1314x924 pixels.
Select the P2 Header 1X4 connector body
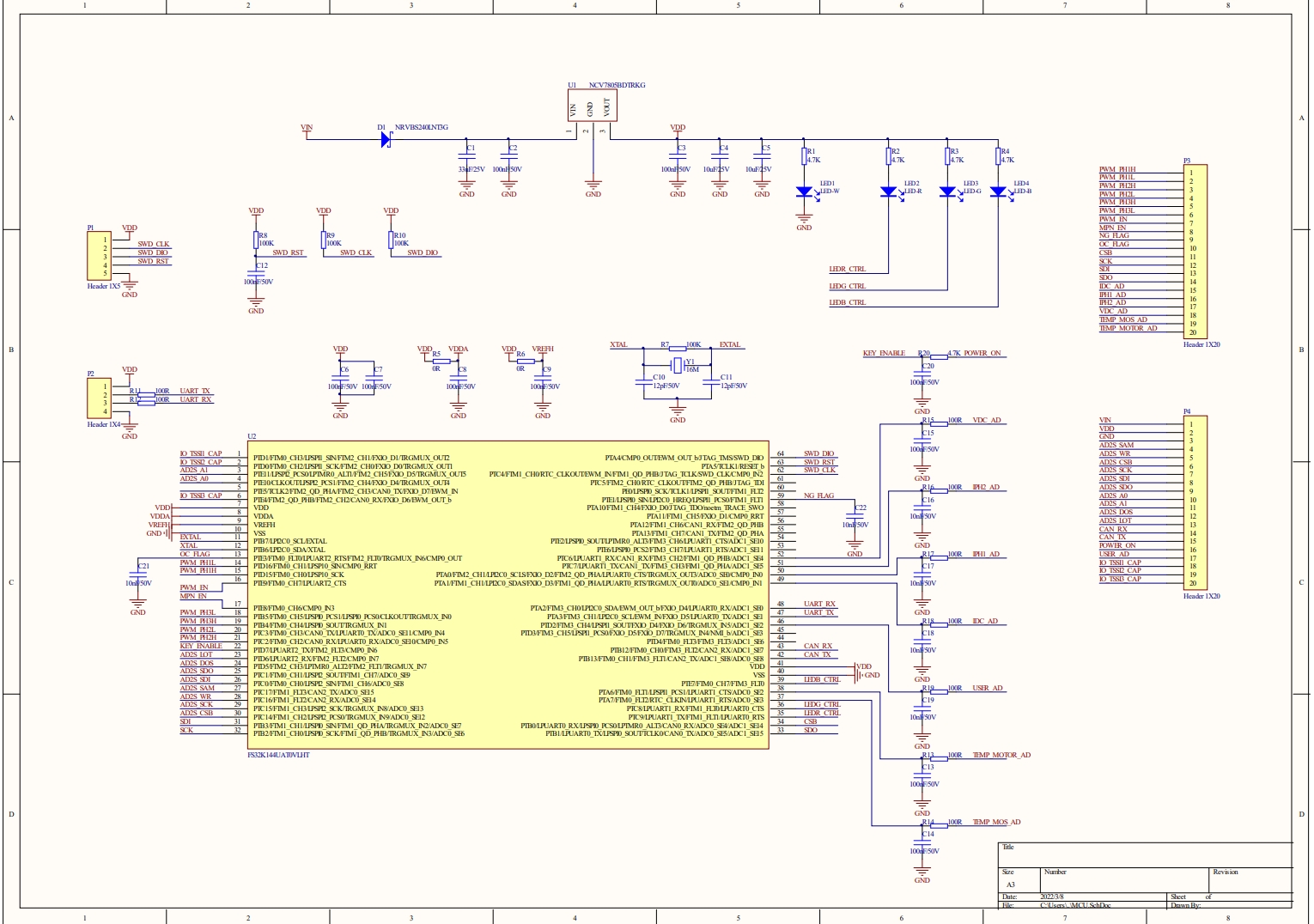[99, 398]
